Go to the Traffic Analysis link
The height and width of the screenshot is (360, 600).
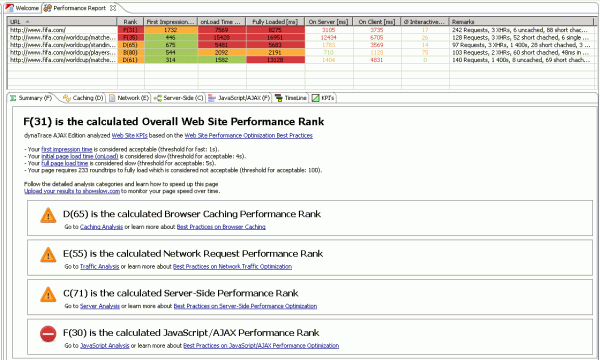pyautogui.click(x=99, y=266)
